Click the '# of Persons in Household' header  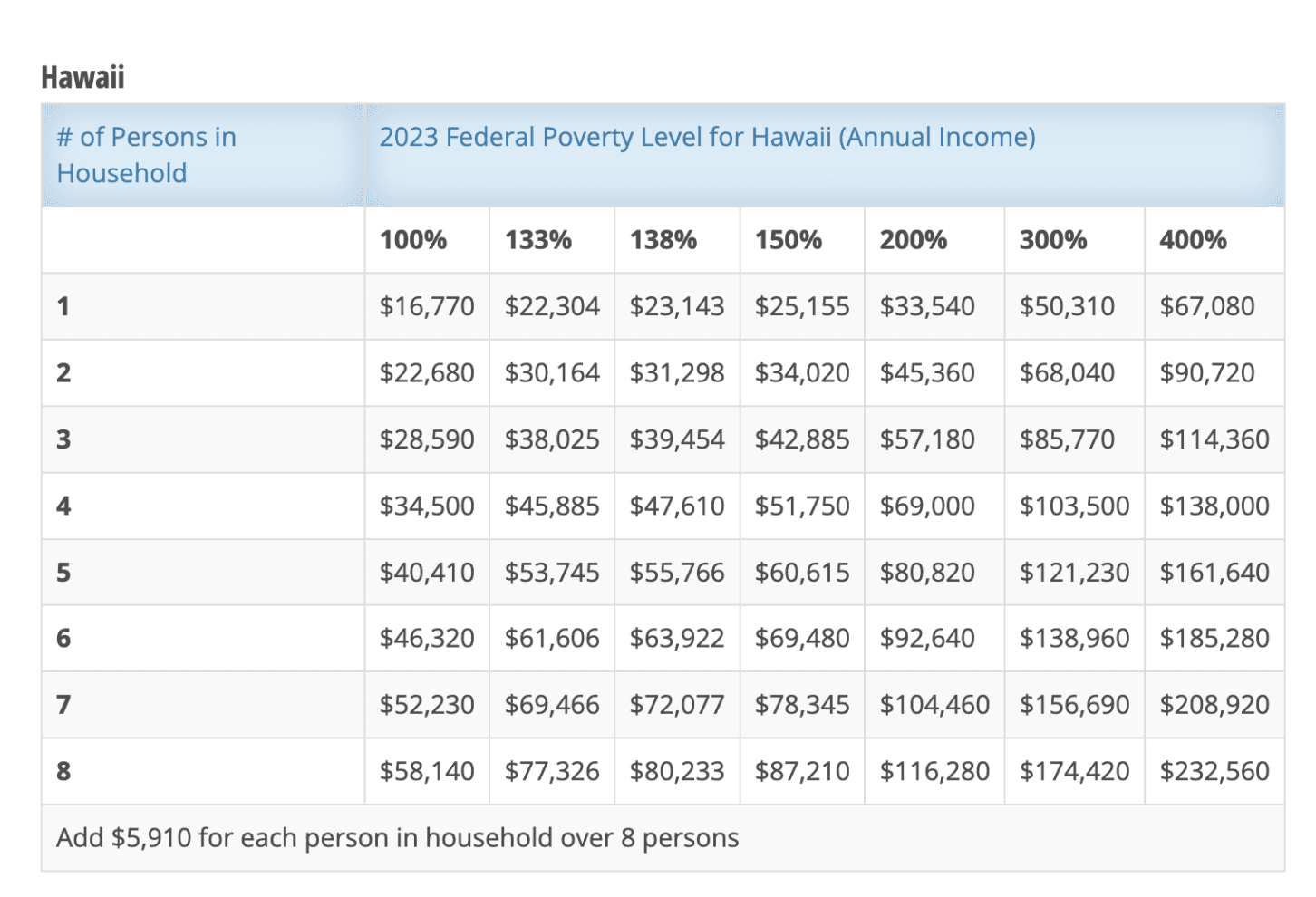click(x=146, y=155)
